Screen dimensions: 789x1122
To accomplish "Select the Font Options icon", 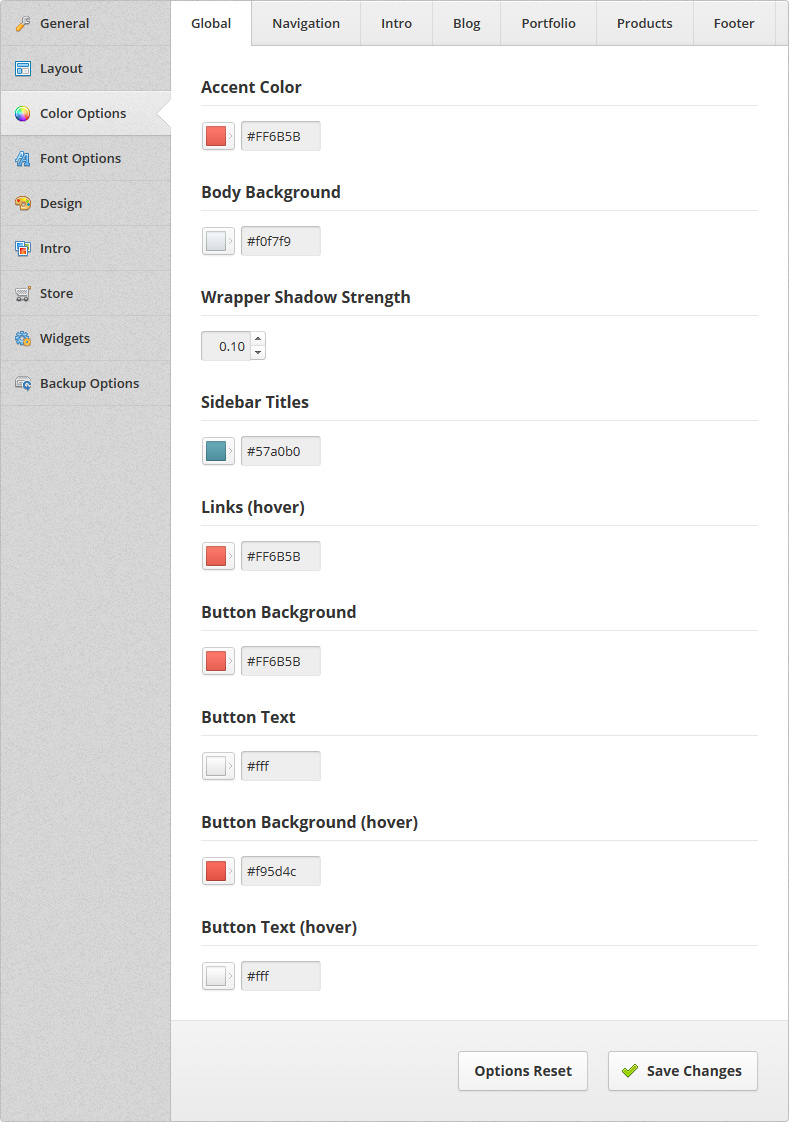I will point(23,159).
